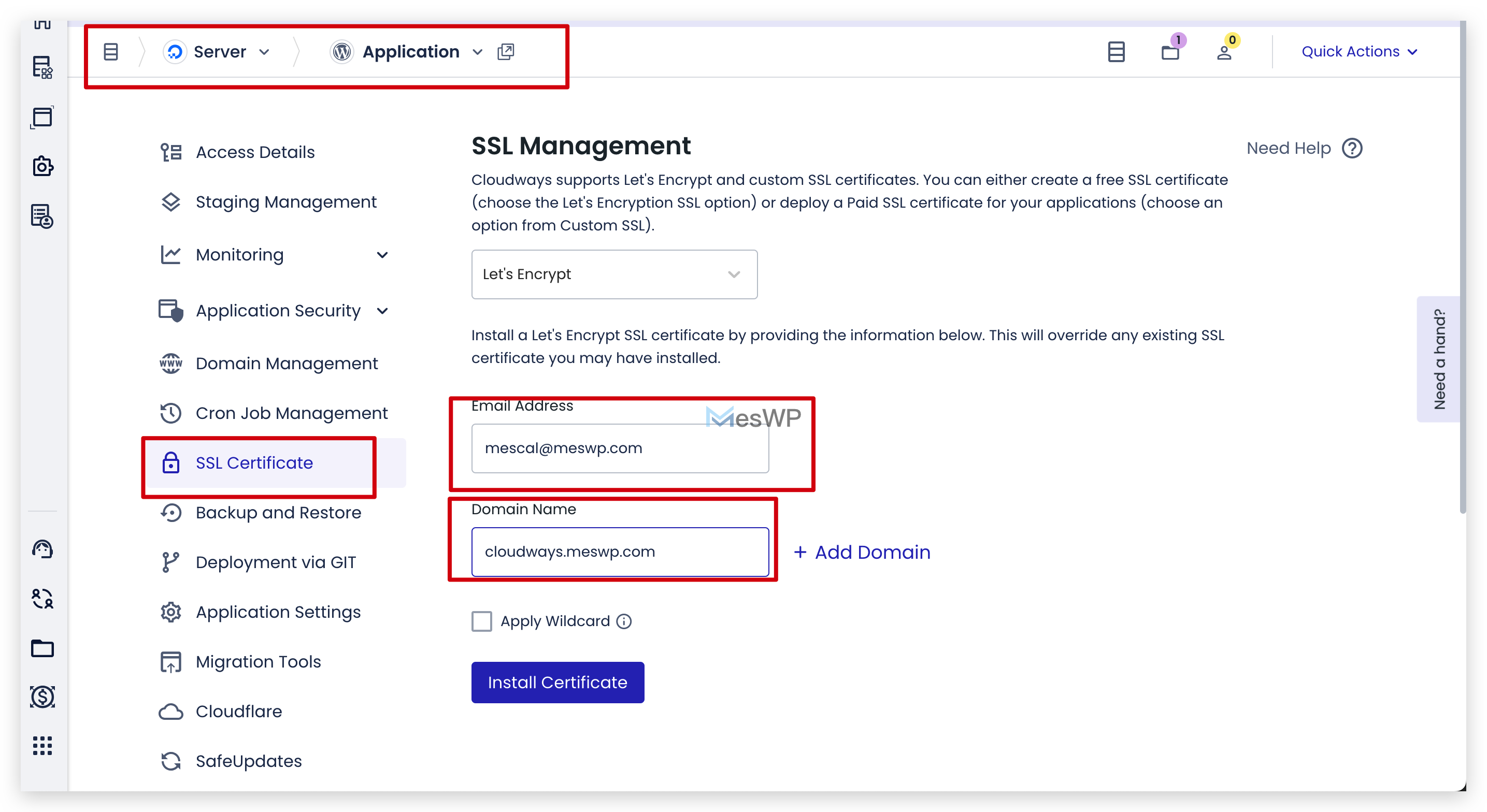This screenshot has width=1487, height=812.
Task: Click the help question mark icon
Action: (1352, 148)
